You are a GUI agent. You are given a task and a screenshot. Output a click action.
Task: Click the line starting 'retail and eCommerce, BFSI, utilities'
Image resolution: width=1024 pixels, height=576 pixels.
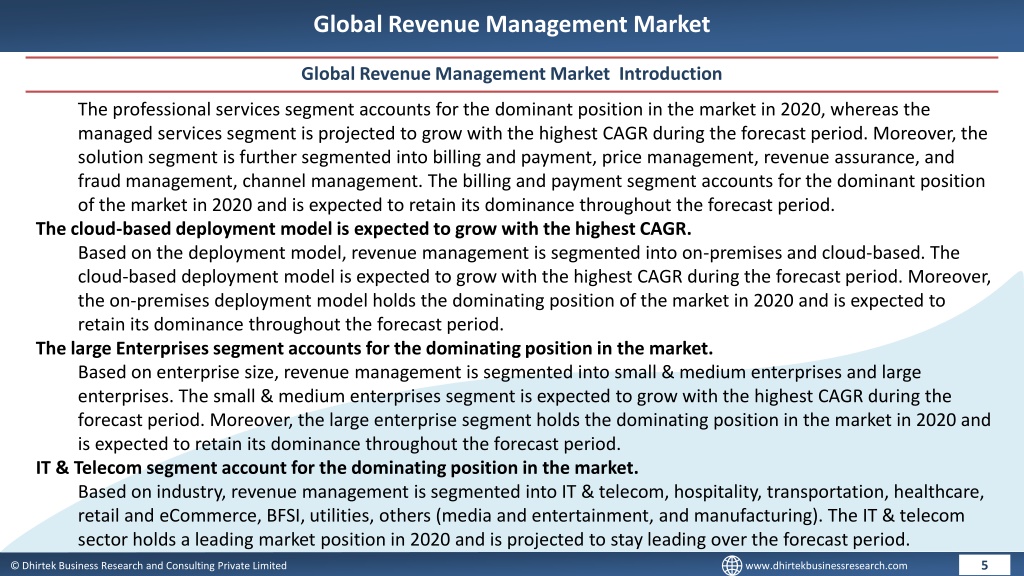[520, 516]
